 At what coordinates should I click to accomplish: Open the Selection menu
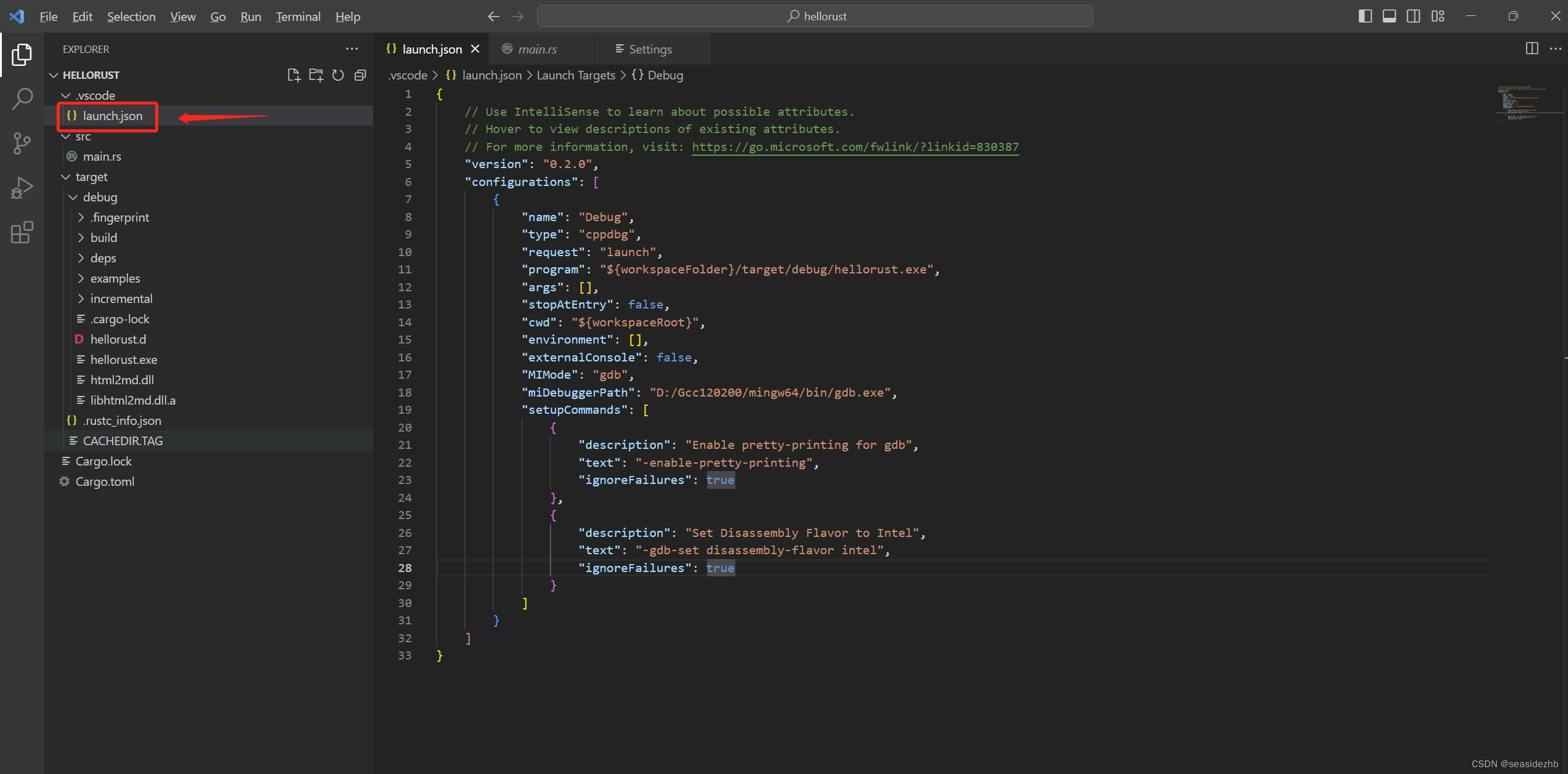pos(131,17)
